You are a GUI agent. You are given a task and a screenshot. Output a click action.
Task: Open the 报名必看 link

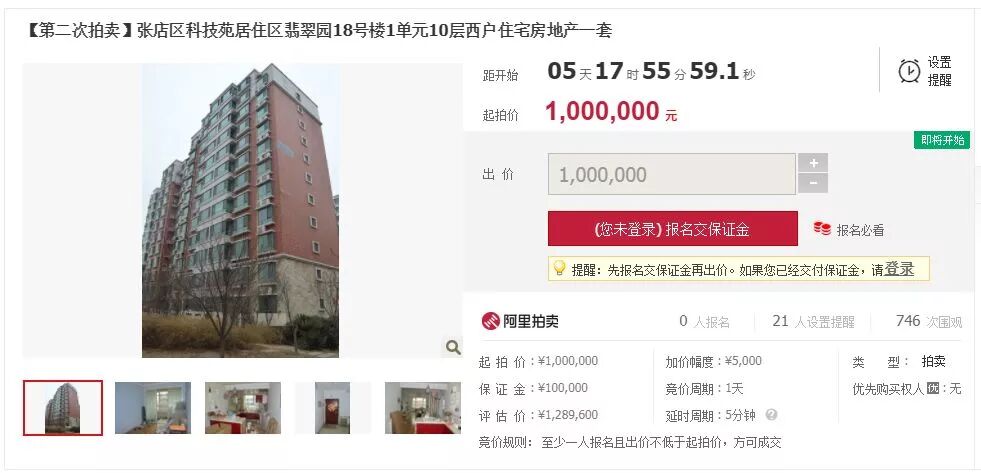pyautogui.click(x=860, y=230)
